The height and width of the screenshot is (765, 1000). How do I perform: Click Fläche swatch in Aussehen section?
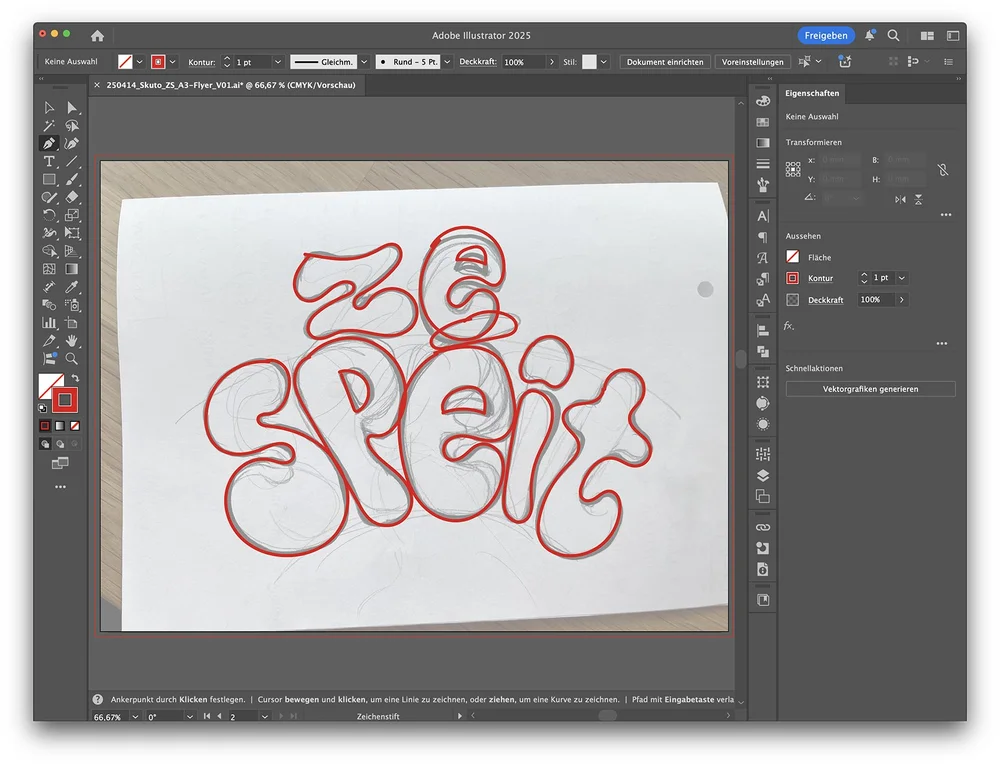[793, 257]
